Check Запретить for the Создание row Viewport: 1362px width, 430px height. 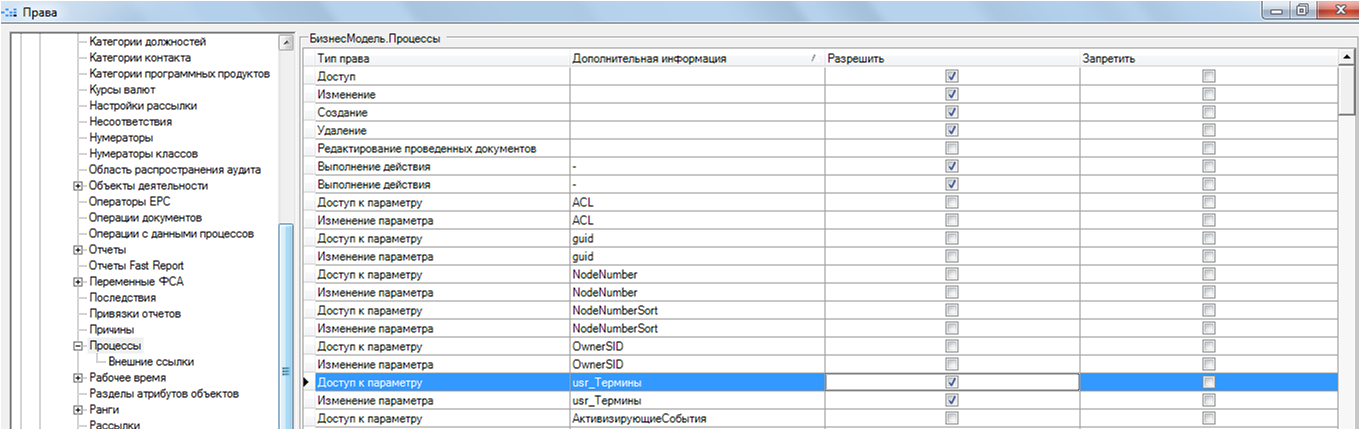[1208, 112]
